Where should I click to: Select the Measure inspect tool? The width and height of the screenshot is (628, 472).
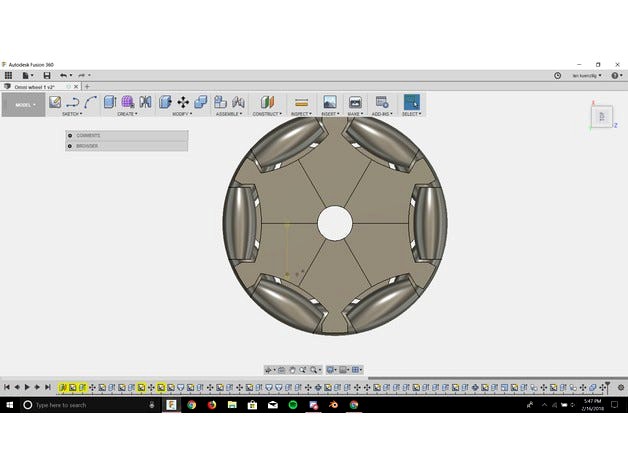301,103
